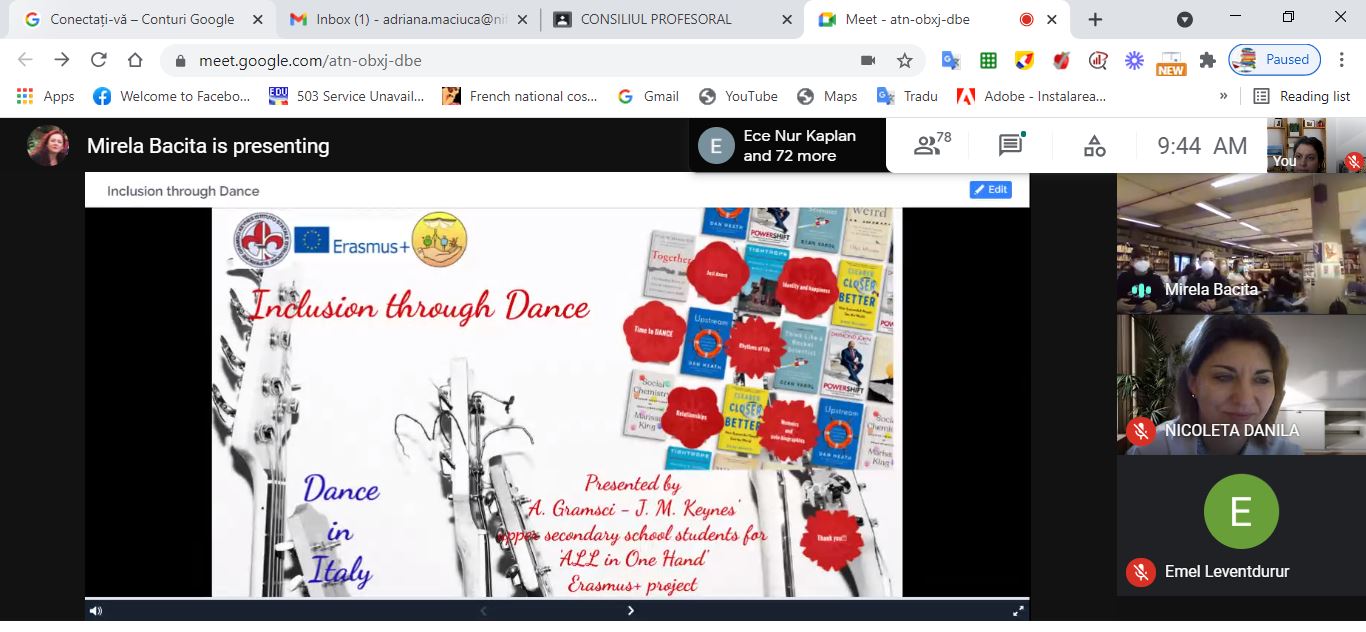Open the Meet chat panel

pyautogui.click(x=1011, y=145)
